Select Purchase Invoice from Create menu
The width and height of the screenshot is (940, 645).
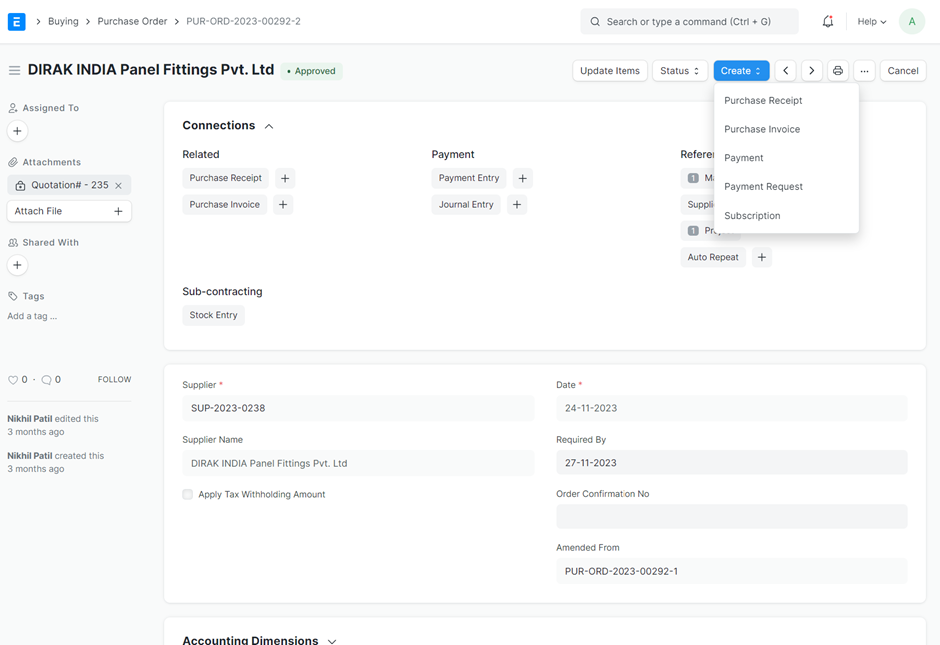[762, 129]
